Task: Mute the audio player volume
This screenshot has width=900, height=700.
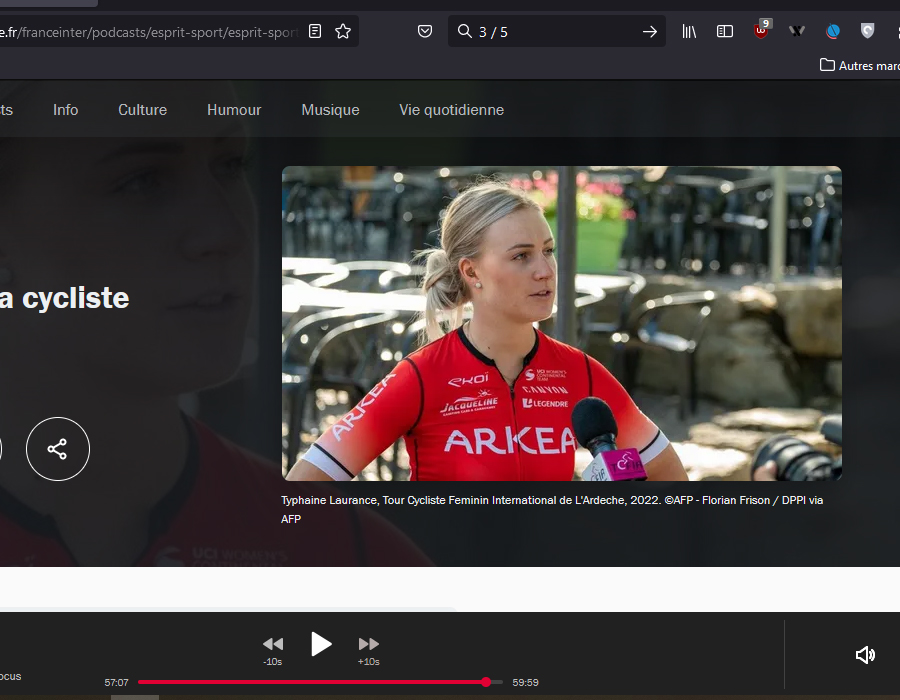Action: click(x=864, y=654)
